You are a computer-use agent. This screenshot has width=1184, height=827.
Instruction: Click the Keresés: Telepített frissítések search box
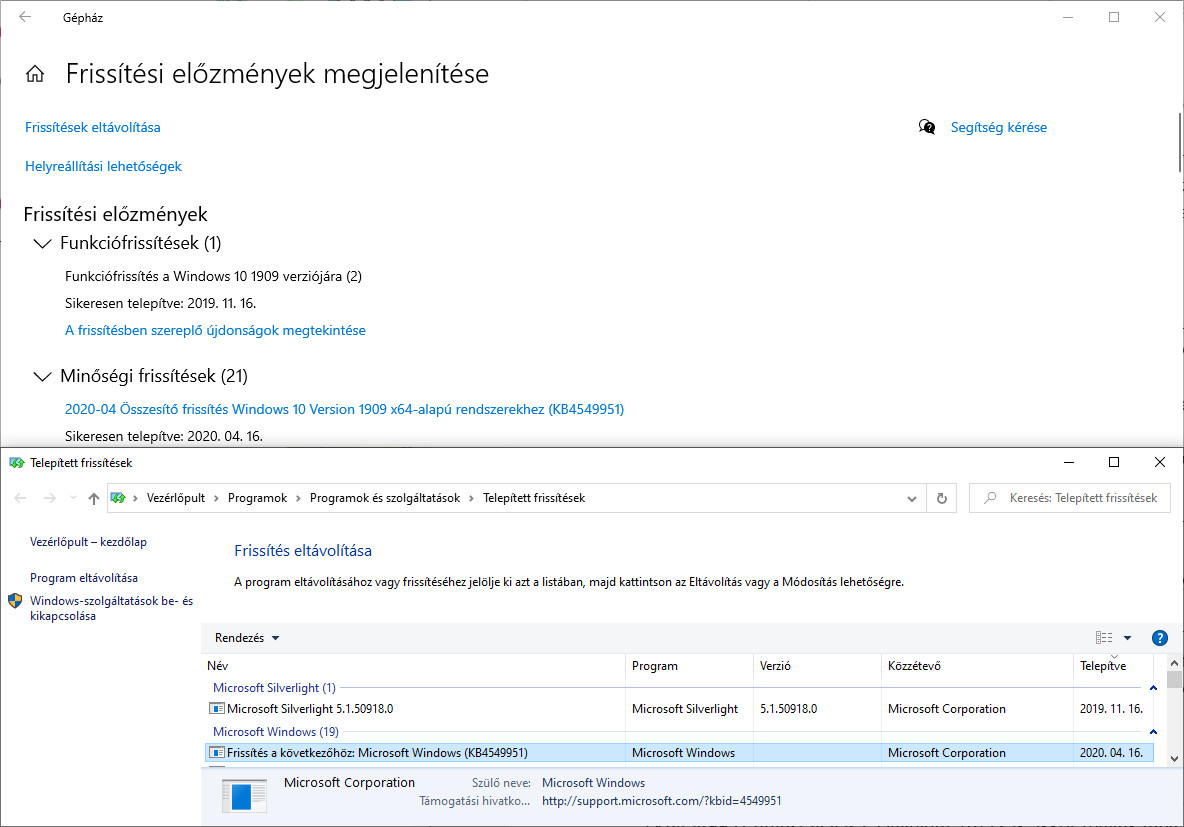pos(1070,498)
